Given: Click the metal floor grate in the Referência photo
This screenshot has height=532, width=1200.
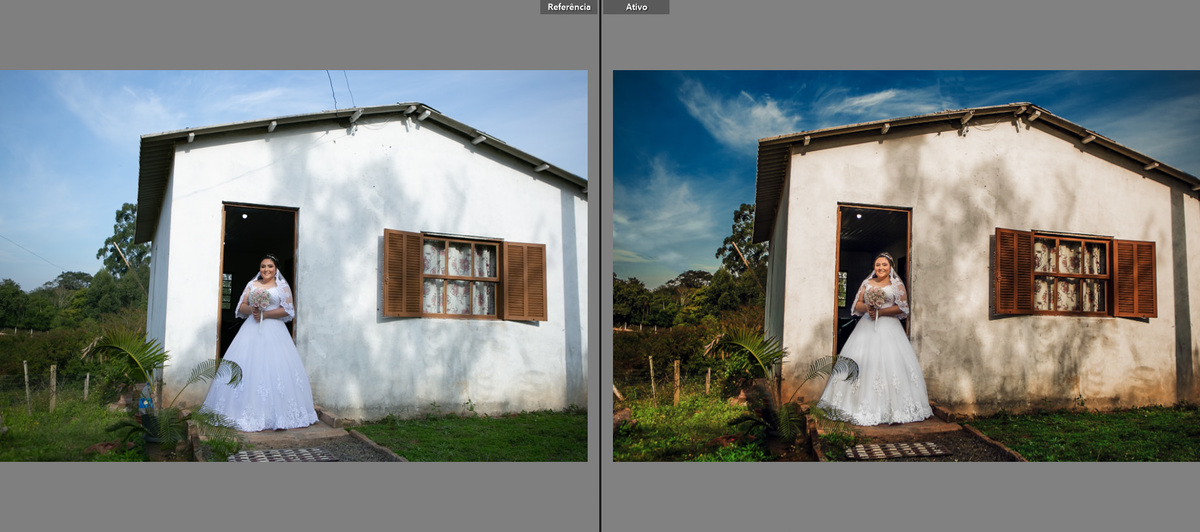Looking at the screenshot, I should (282, 455).
